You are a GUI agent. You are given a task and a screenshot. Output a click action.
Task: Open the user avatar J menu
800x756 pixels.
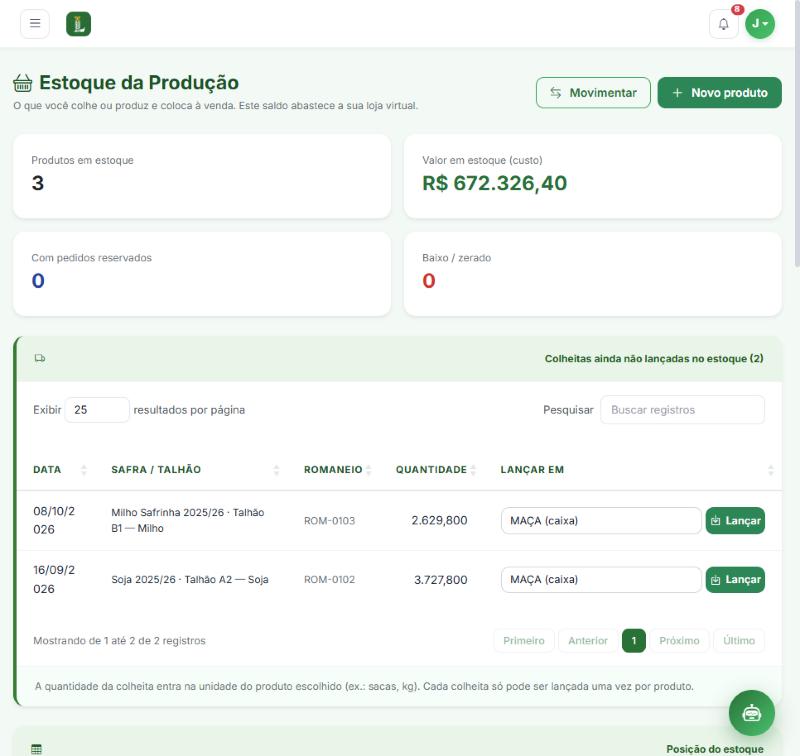(x=760, y=24)
